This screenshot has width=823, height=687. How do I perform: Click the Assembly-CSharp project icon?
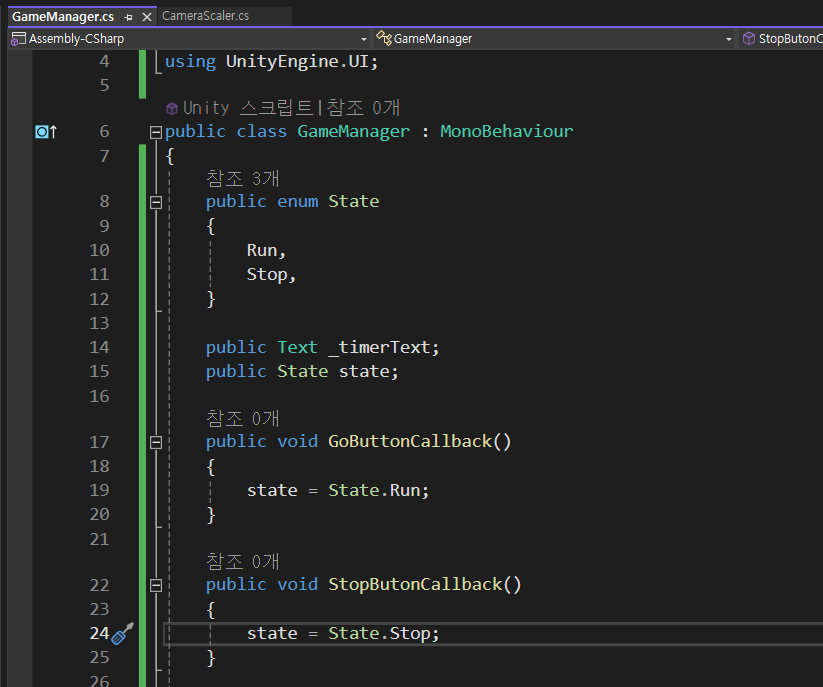point(18,39)
